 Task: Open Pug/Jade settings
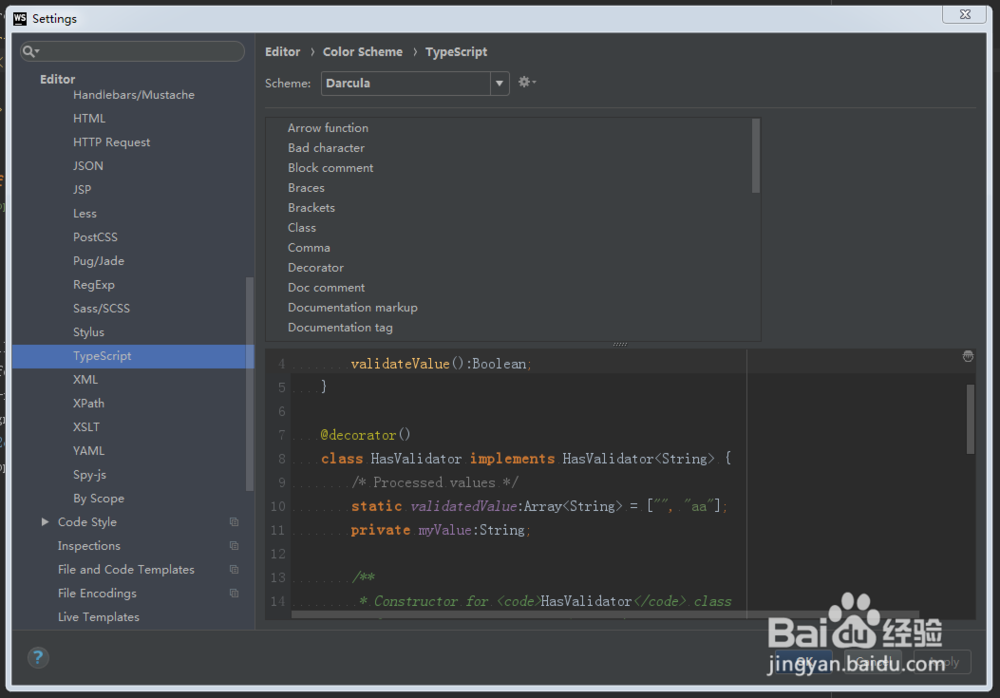click(99, 260)
